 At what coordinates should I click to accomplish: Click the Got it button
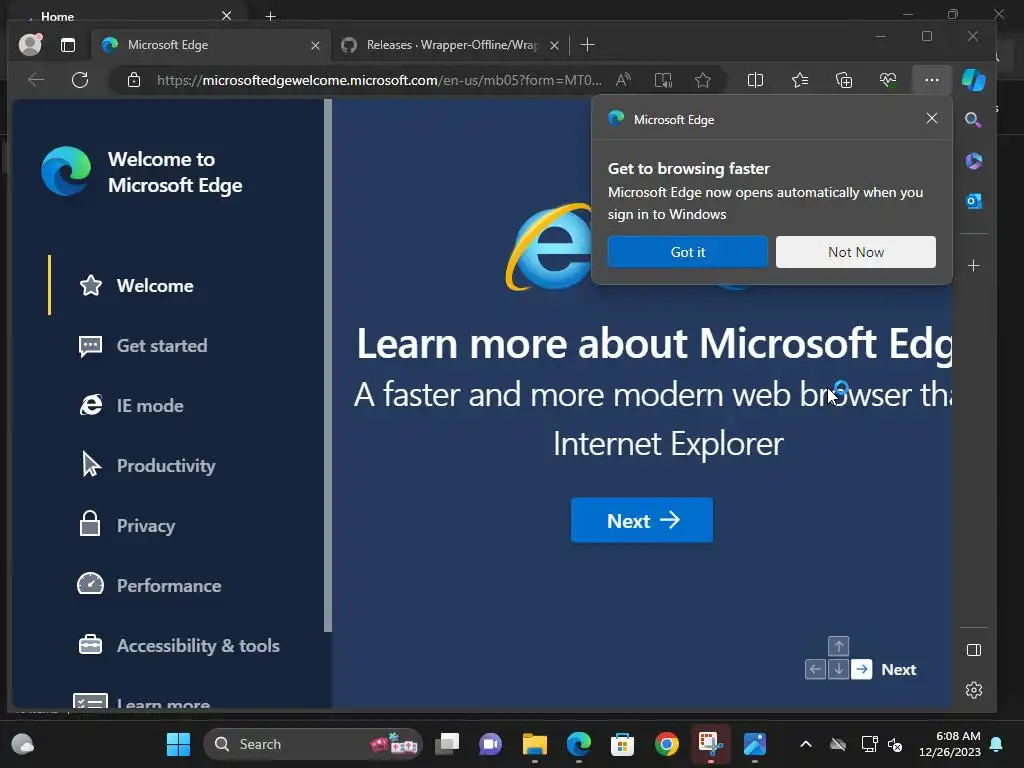click(688, 252)
